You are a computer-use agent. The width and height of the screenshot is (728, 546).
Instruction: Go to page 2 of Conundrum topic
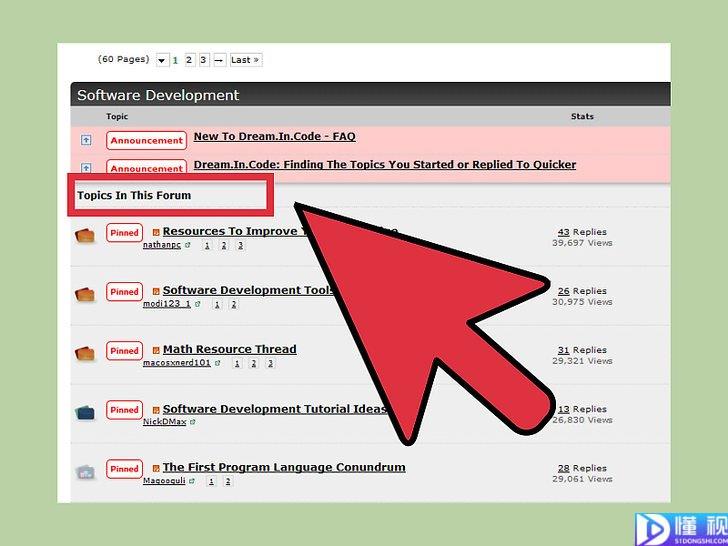tap(228, 481)
